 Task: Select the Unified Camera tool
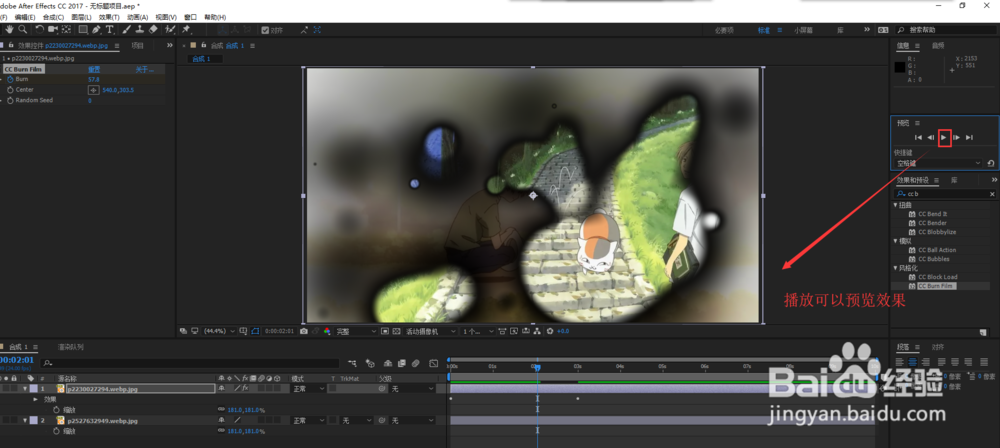(x=52, y=29)
